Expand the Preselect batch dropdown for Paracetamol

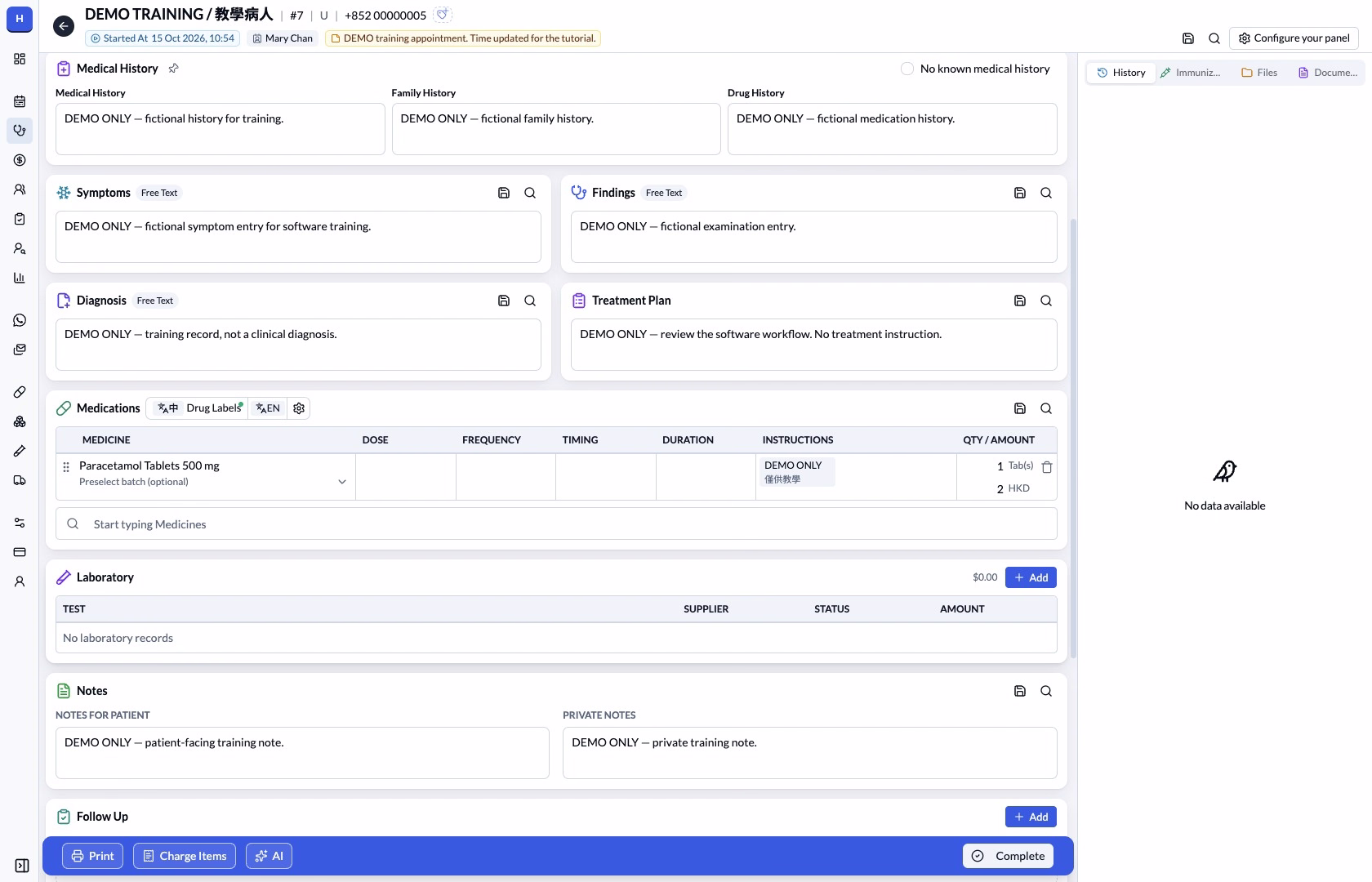click(x=342, y=482)
